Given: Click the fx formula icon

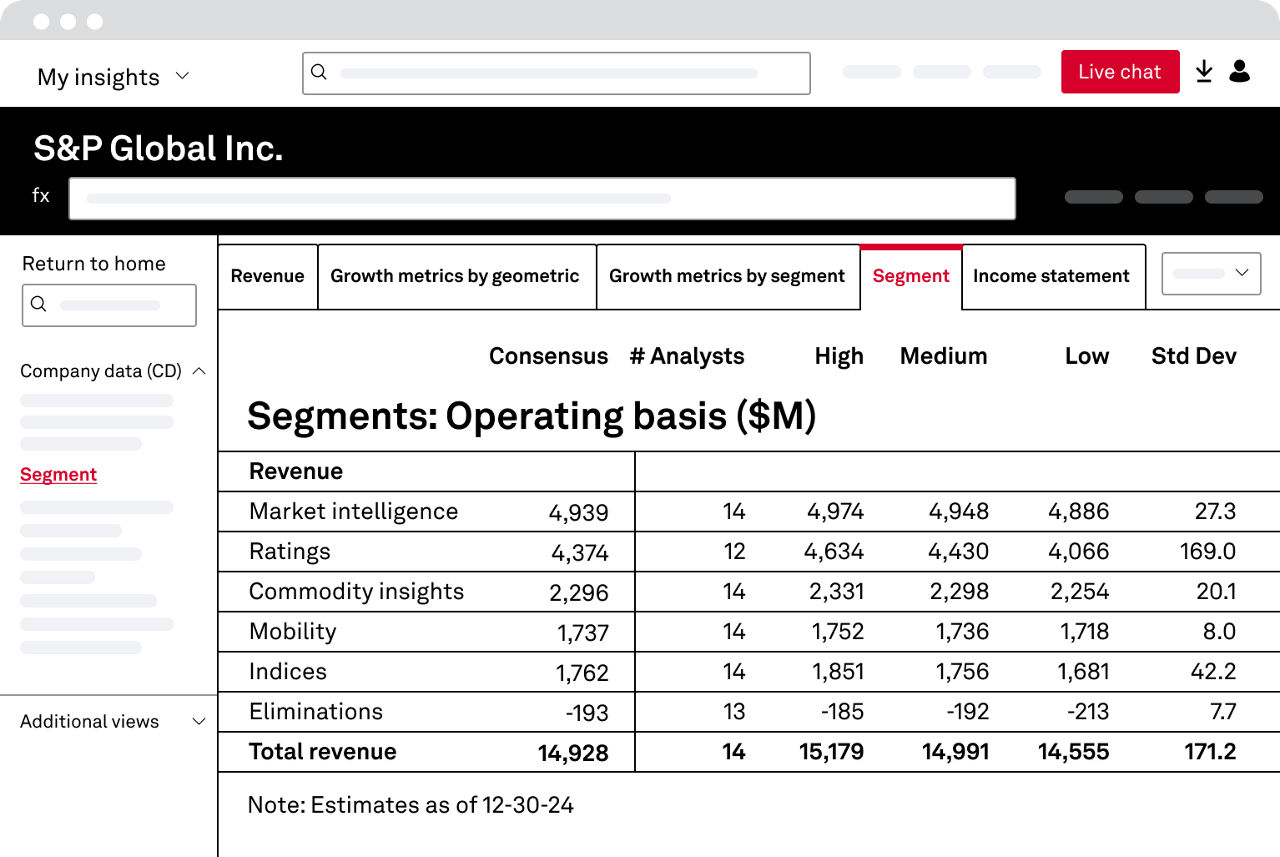Looking at the screenshot, I should point(41,195).
